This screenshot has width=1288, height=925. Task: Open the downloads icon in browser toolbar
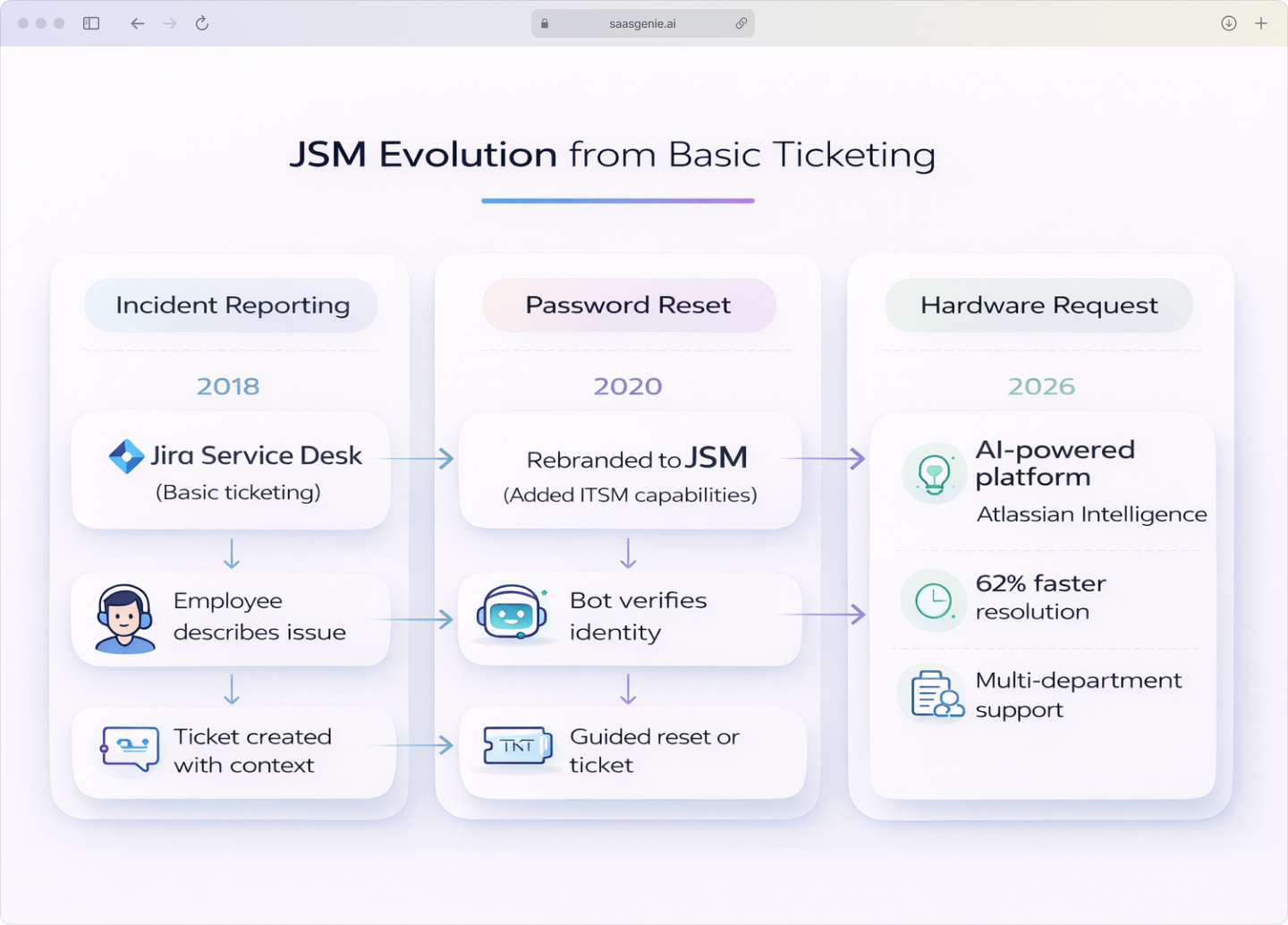pyautogui.click(x=1229, y=23)
